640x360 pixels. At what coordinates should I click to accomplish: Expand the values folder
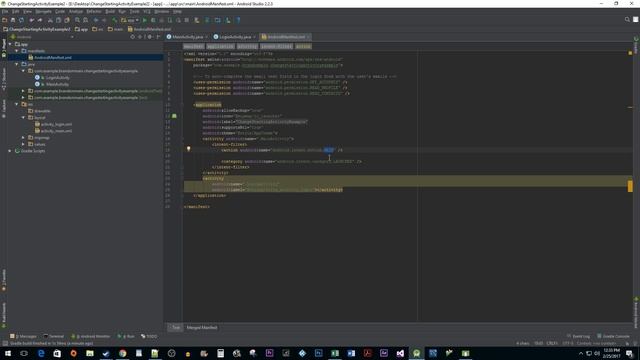[x=23, y=144]
